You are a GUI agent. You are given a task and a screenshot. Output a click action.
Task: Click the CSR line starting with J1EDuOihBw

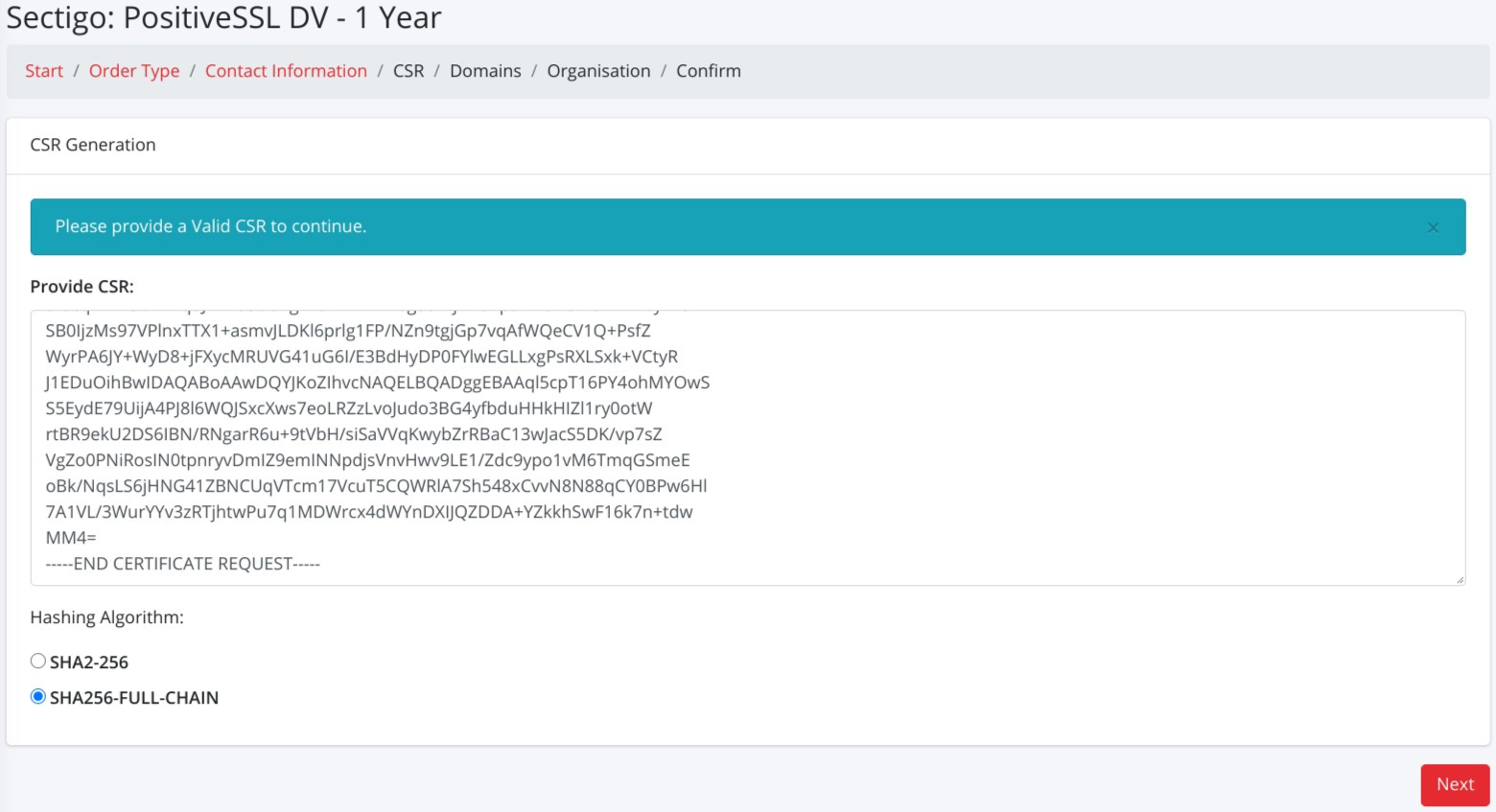pyautogui.click(x=378, y=383)
